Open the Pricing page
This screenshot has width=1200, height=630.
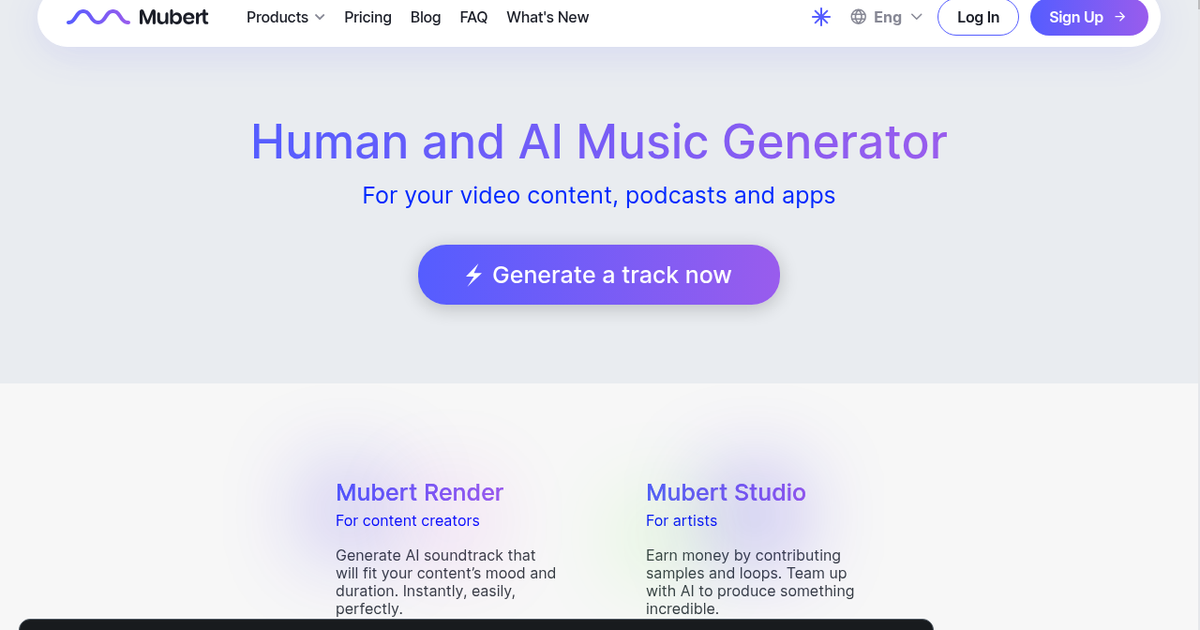pyautogui.click(x=368, y=17)
